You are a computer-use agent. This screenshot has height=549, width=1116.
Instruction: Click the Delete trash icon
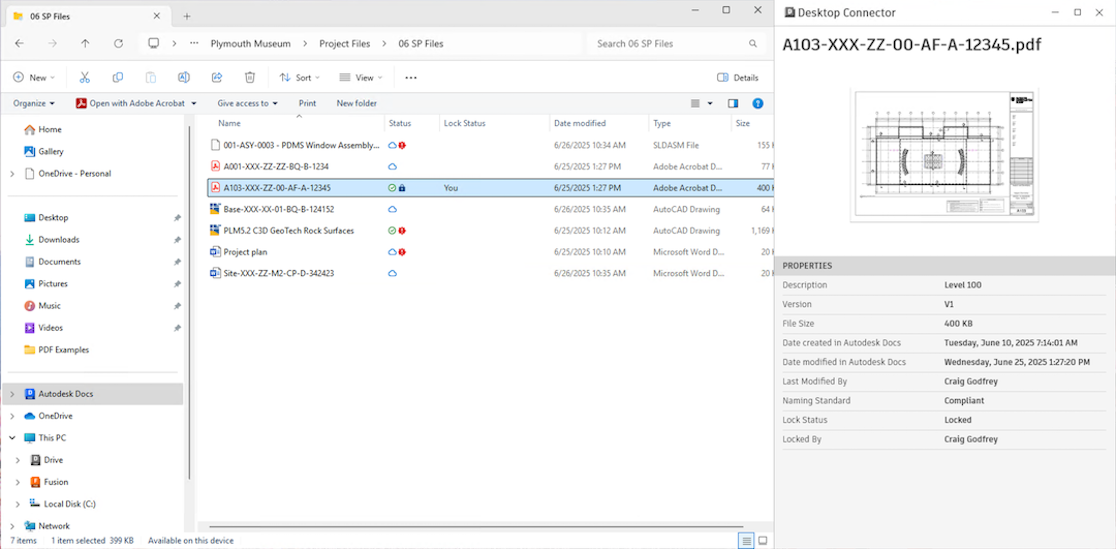pos(250,78)
